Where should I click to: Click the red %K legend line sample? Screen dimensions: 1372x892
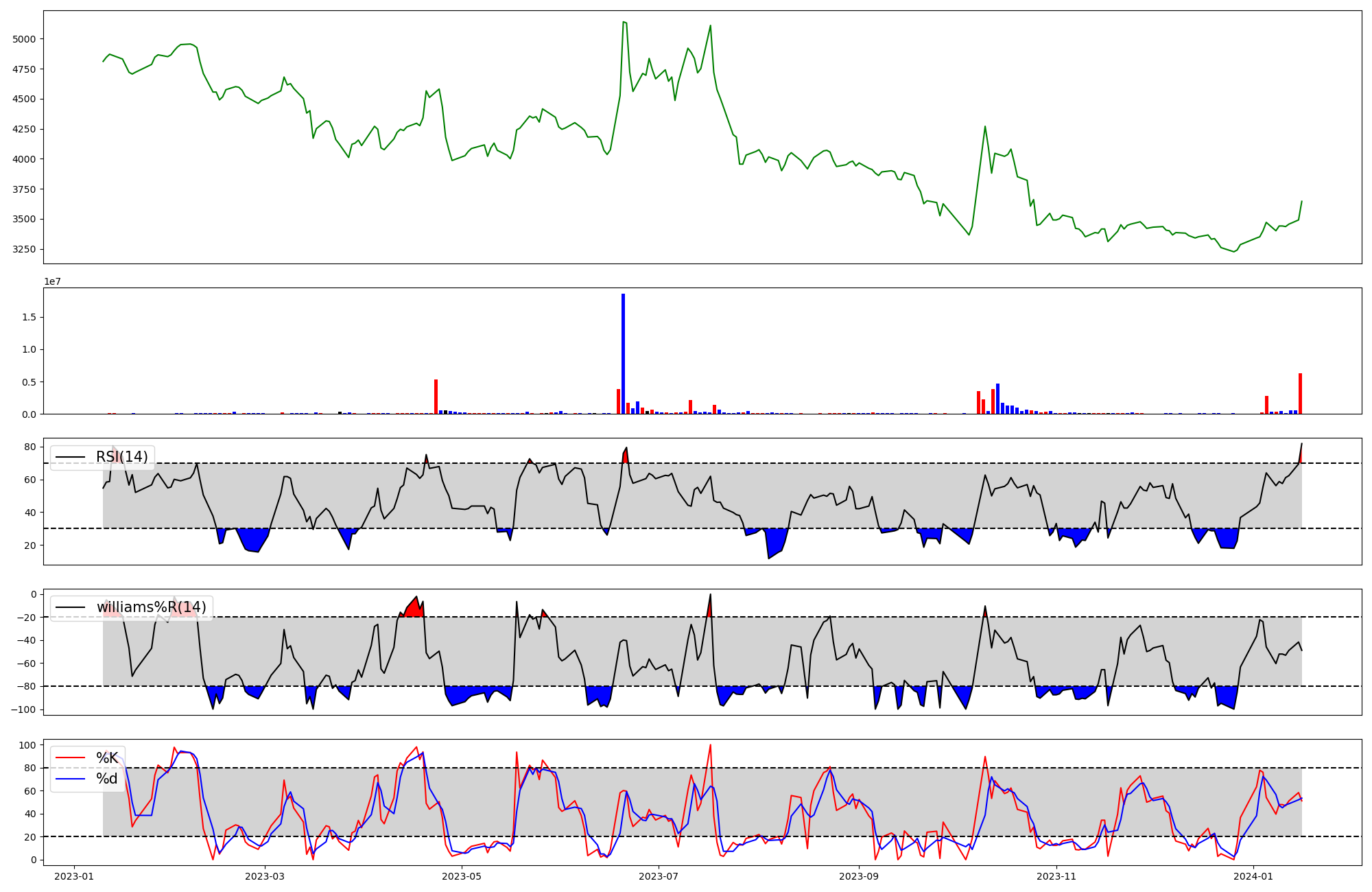70,758
